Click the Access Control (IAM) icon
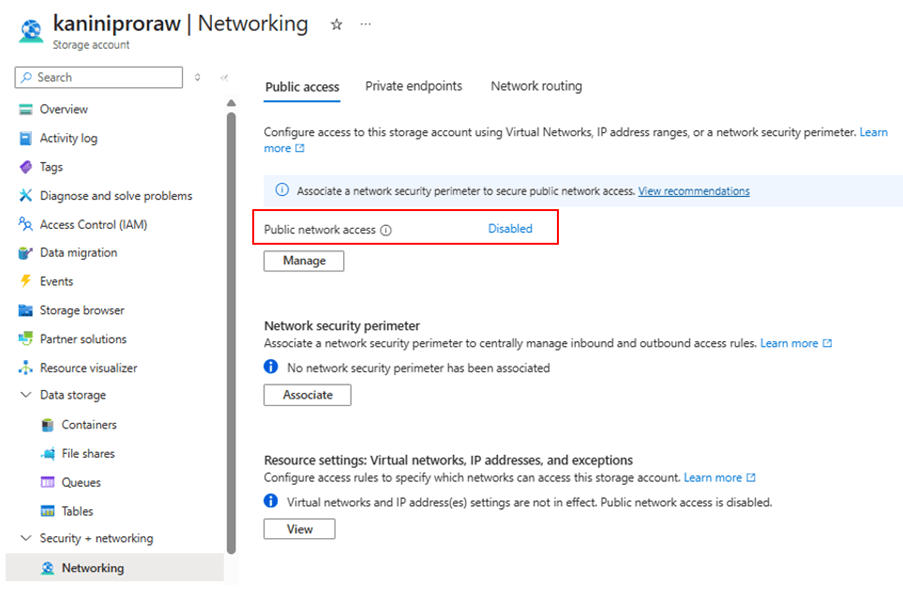Screen dimensions: 903x602 point(26,225)
